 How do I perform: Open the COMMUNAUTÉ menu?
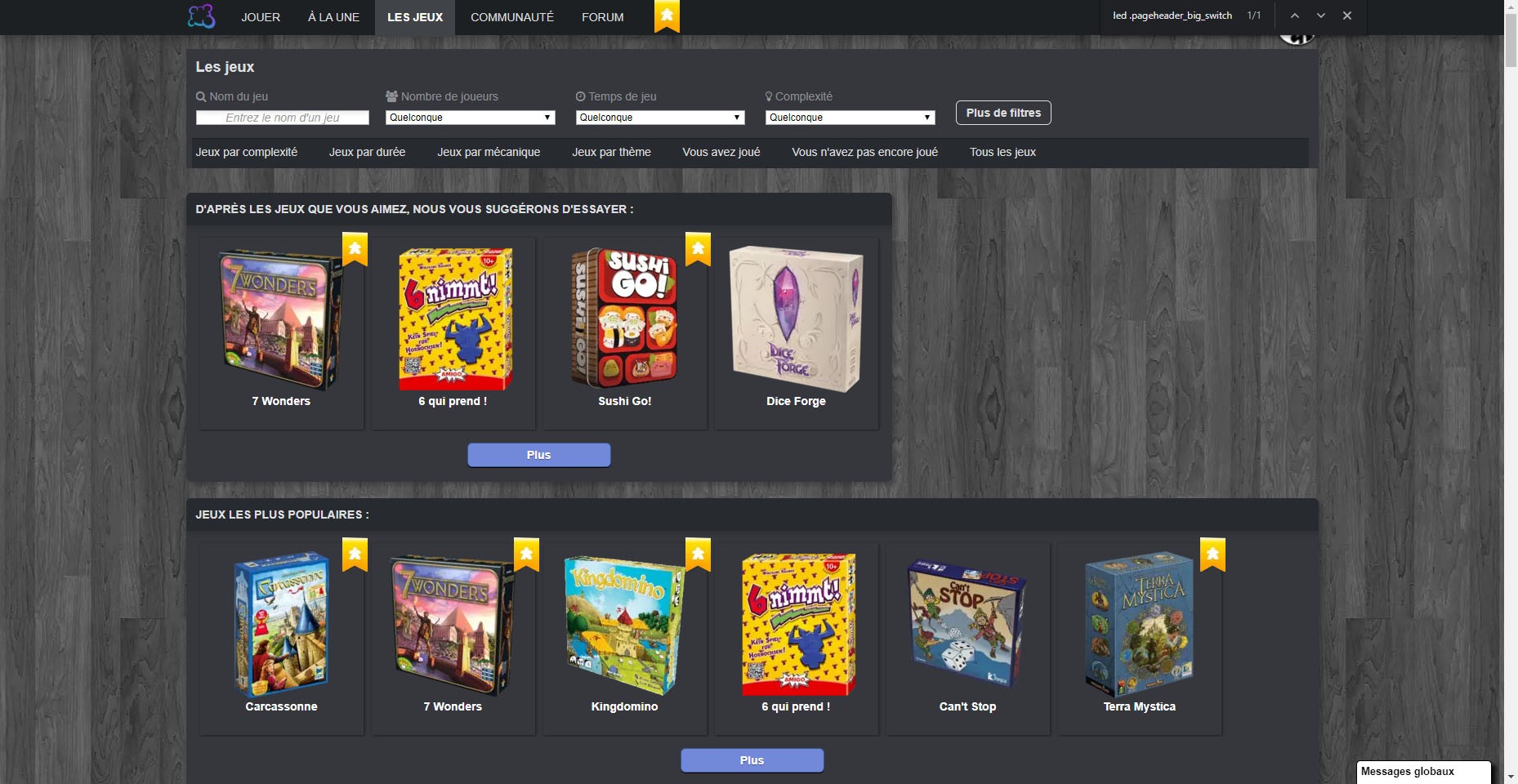[512, 17]
